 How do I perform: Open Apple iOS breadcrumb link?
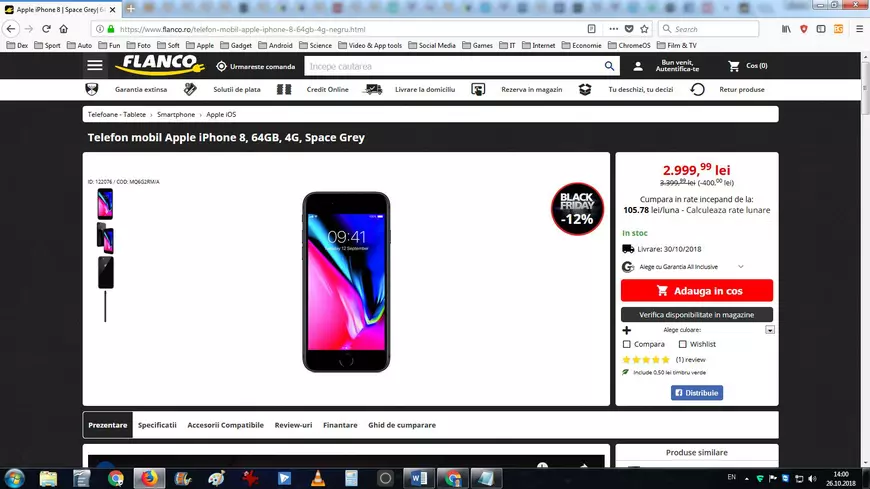[221, 114]
